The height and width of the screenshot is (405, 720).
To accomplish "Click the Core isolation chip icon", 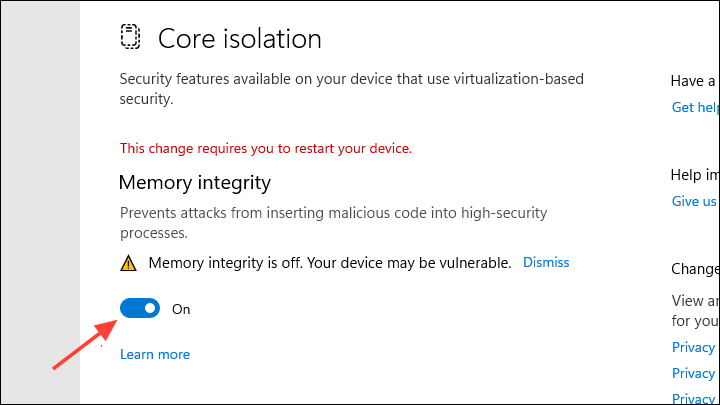I will click(131, 38).
